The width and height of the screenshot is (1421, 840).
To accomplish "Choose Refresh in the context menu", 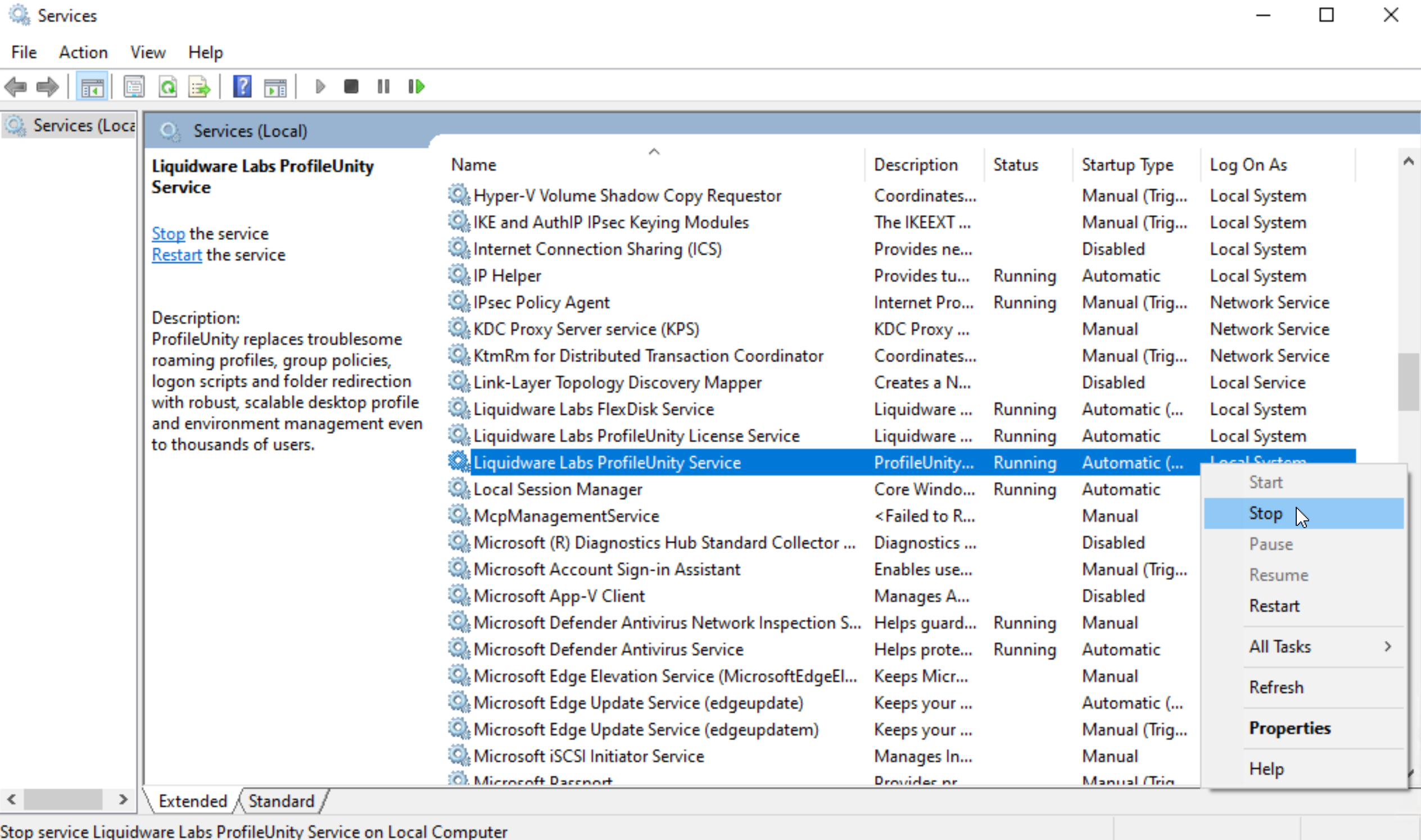I will click(1304, 687).
